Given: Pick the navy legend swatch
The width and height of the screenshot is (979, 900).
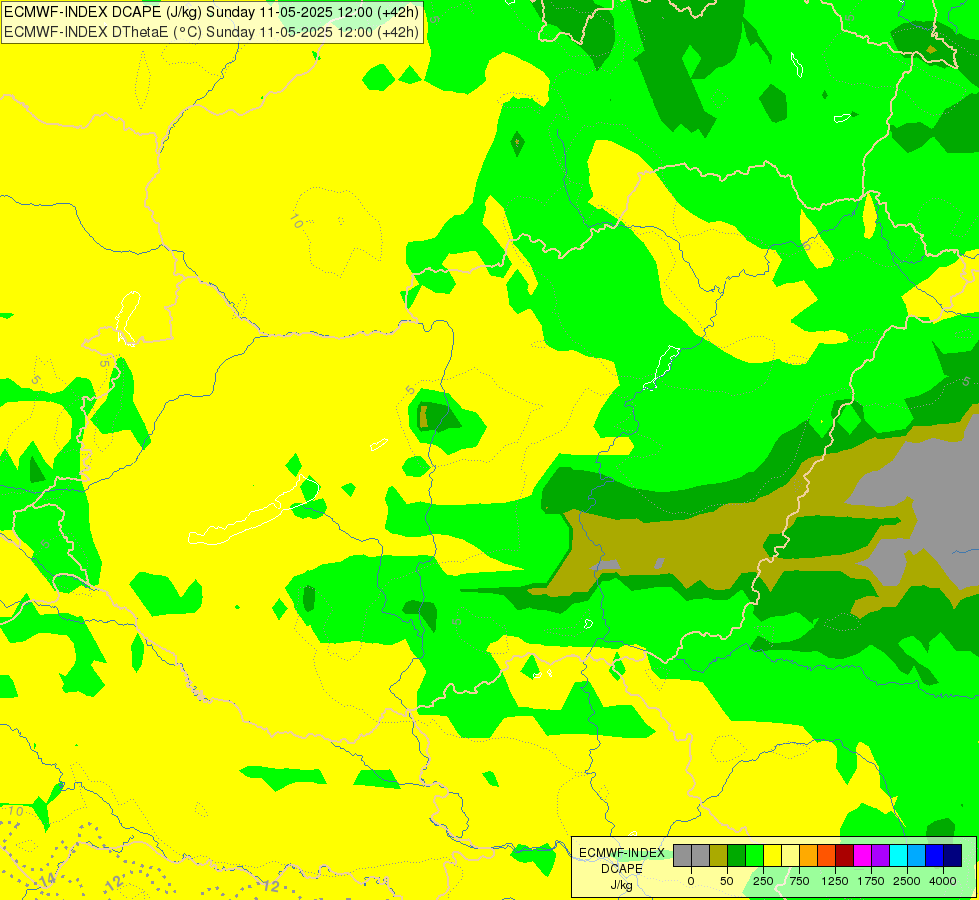Looking at the screenshot, I should point(953,856).
